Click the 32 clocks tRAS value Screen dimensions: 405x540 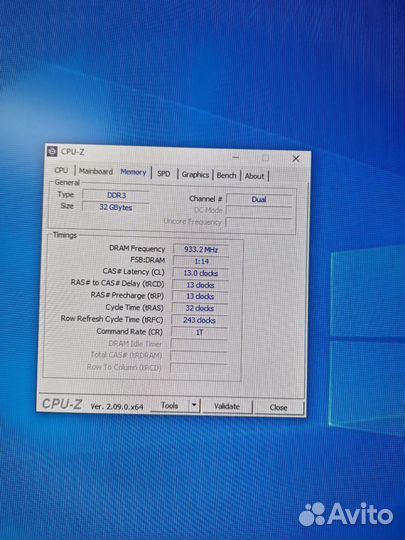[200, 308]
